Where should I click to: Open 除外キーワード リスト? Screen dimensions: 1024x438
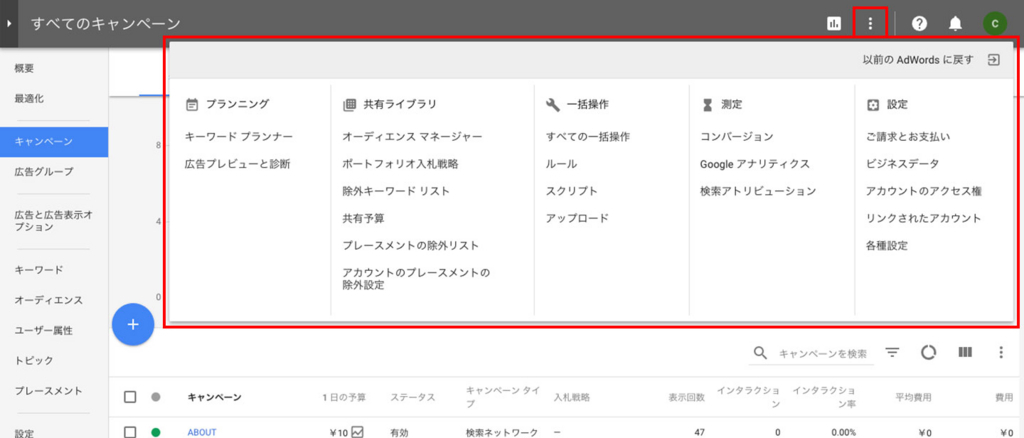click(396, 191)
